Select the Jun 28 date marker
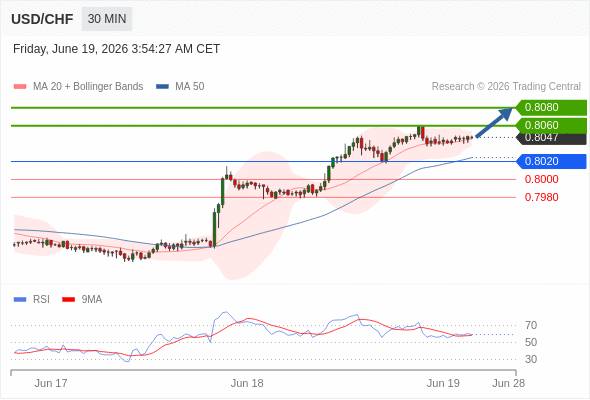 click(x=508, y=383)
